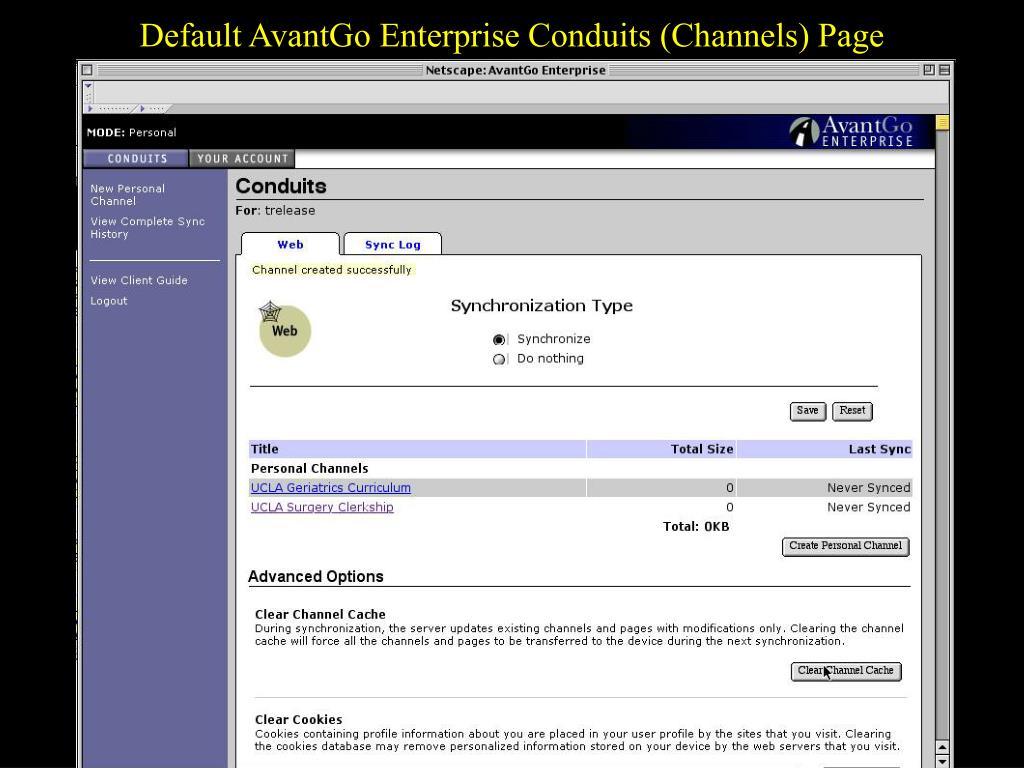Viewport: 1024px width, 768px height.
Task: Click the Web spiderweb conduit icon
Action: (x=284, y=328)
